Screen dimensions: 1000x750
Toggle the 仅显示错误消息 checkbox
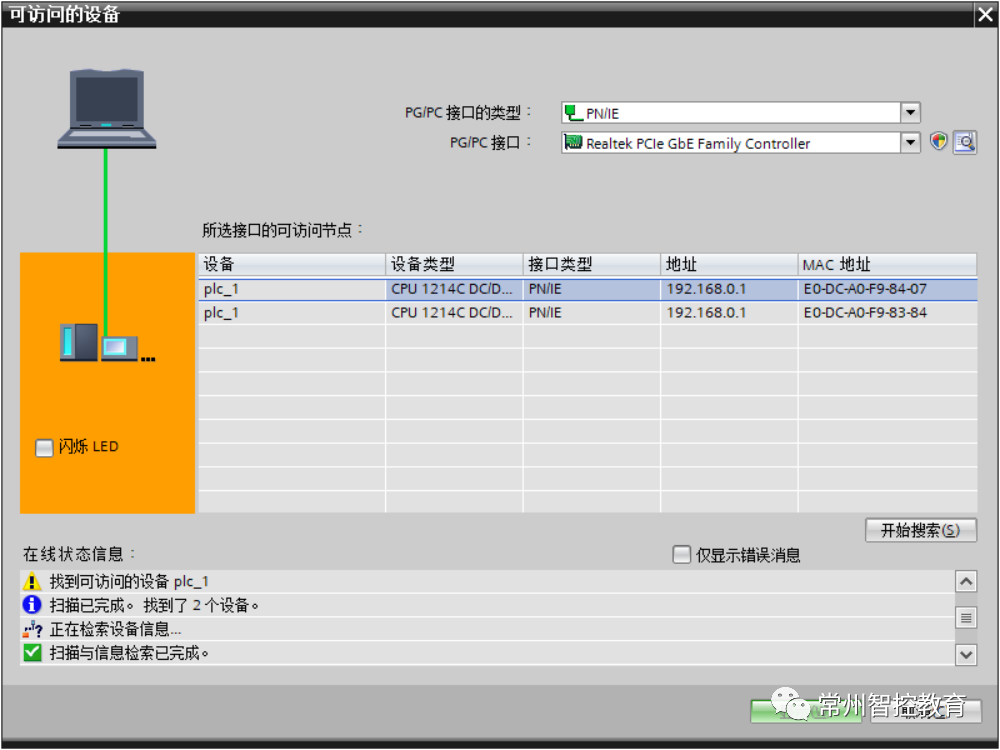pos(681,556)
